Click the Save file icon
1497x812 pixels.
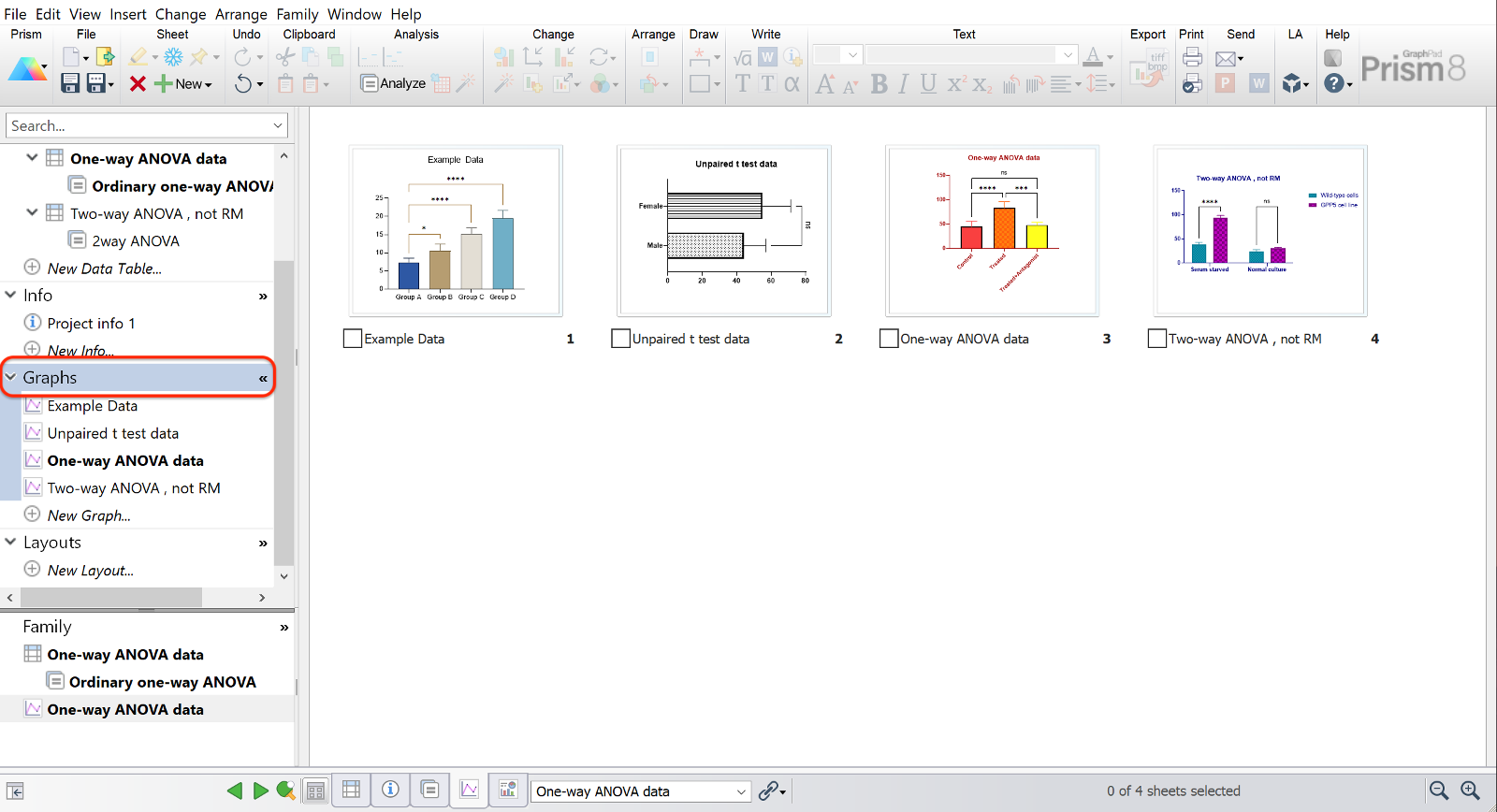coord(70,83)
